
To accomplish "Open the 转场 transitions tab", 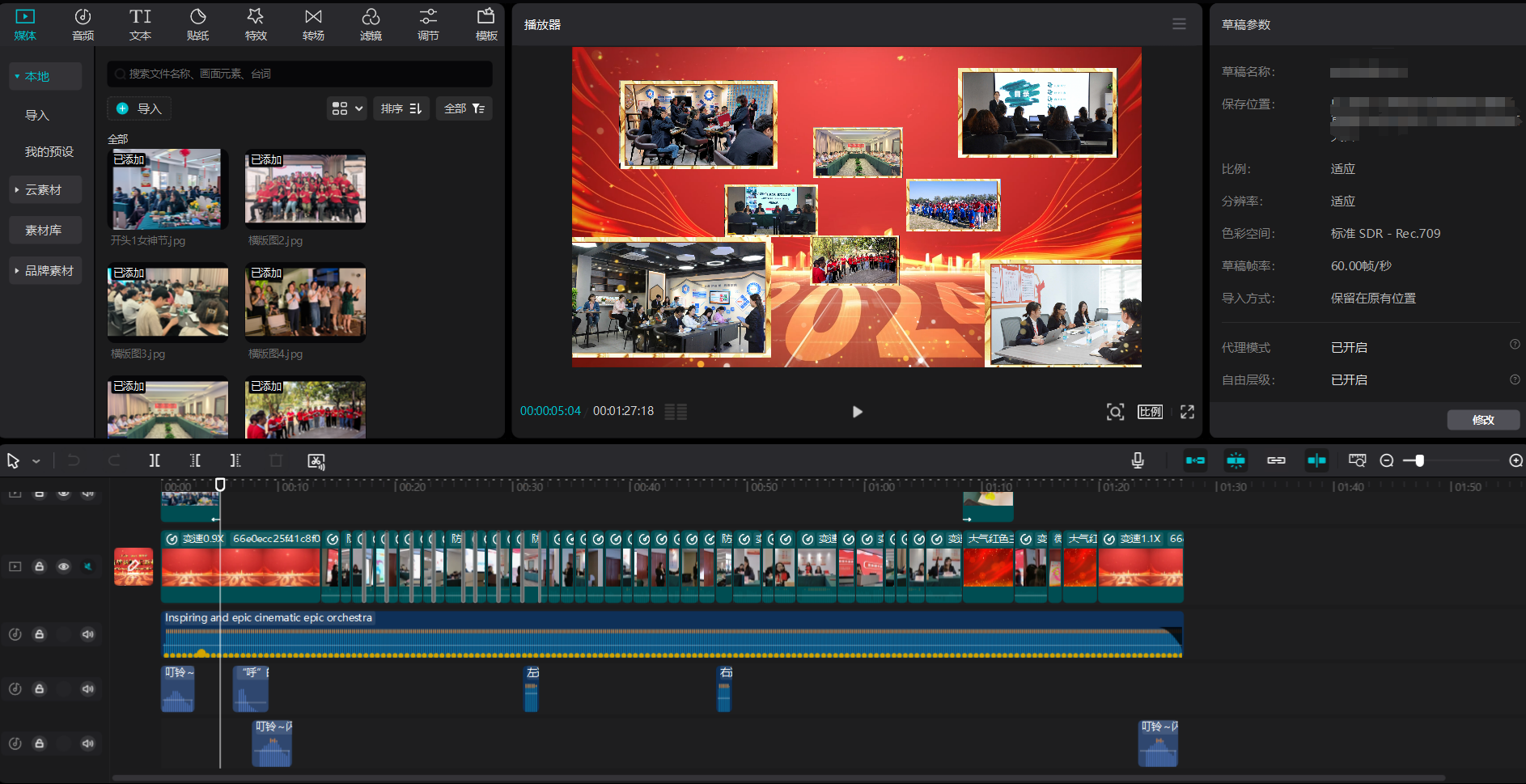I will 313,24.
